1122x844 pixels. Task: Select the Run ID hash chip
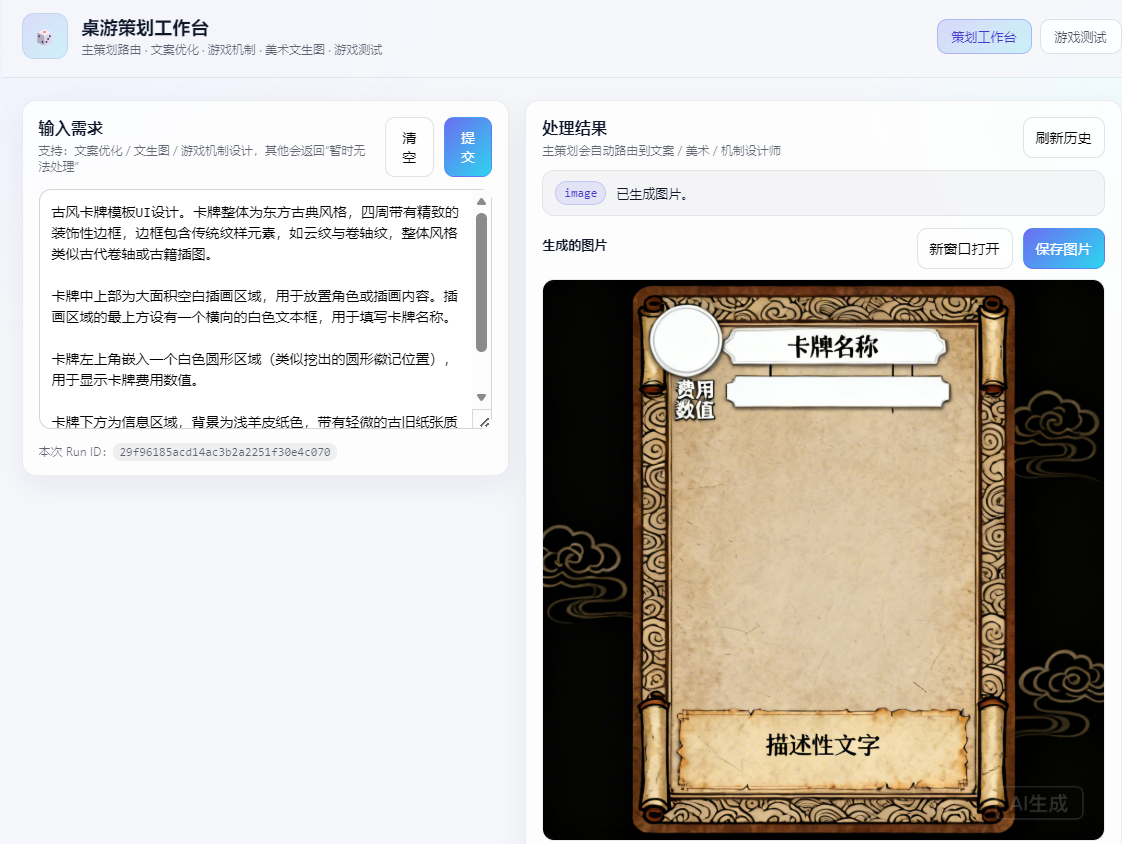(x=224, y=452)
